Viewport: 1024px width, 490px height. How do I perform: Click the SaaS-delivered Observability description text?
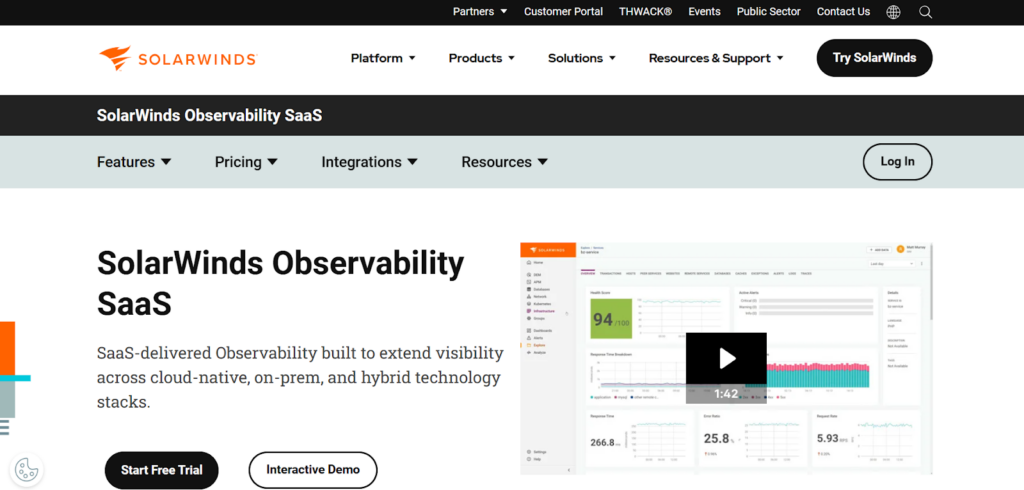pyautogui.click(x=300, y=378)
